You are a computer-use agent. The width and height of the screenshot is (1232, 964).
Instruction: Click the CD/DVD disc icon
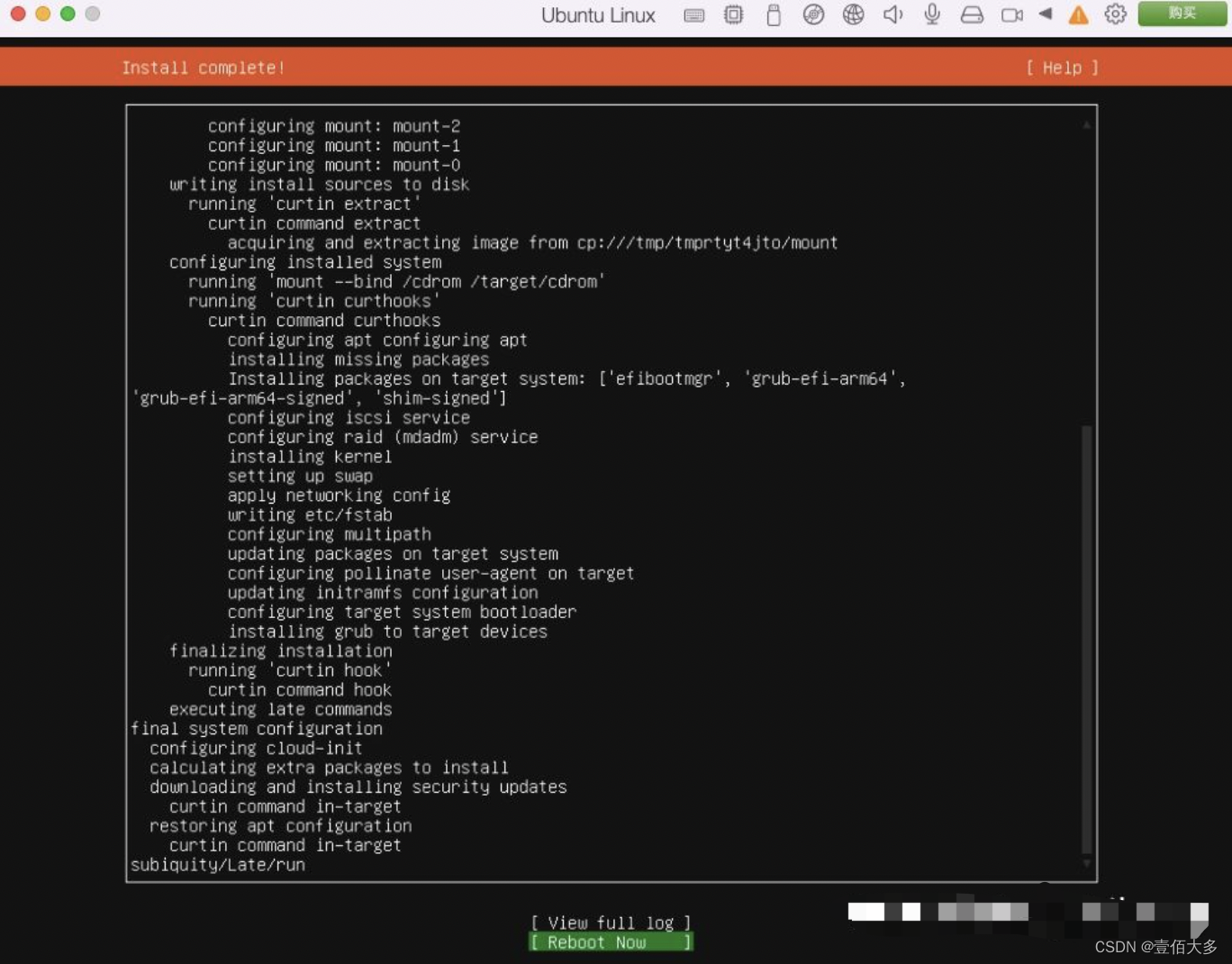pyautogui.click(x=813, y=14)
